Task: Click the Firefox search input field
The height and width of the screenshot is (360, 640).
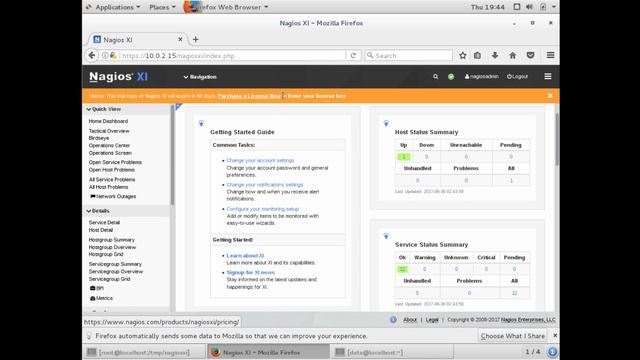Action: pyautogui.click(x=409, y=56)
